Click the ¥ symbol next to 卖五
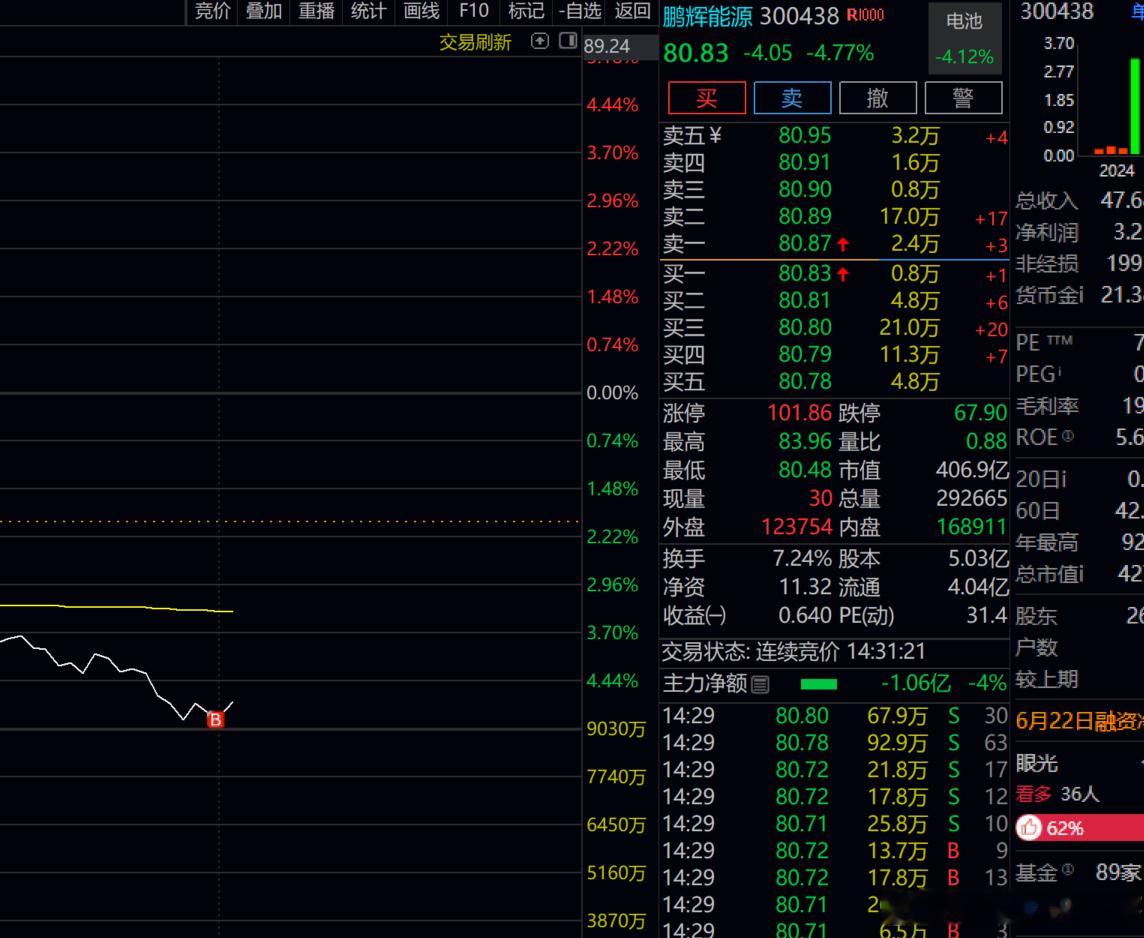Image resolution: width=1144 pixels, height=938 pixels. pyautogui.click(x=715, y=136)
